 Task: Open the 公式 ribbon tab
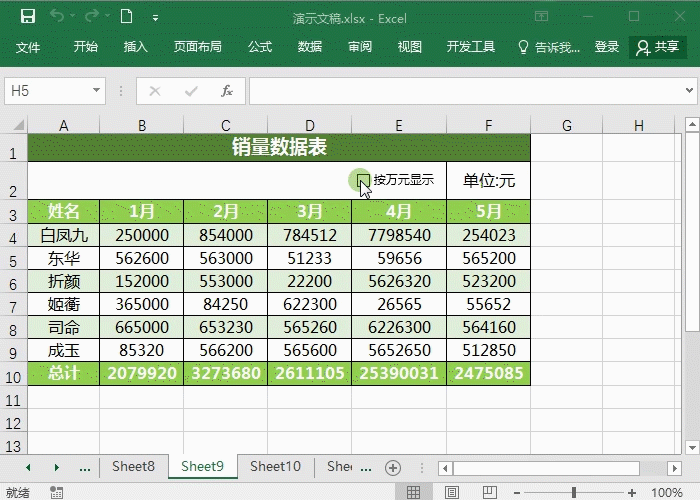point(260,47)
